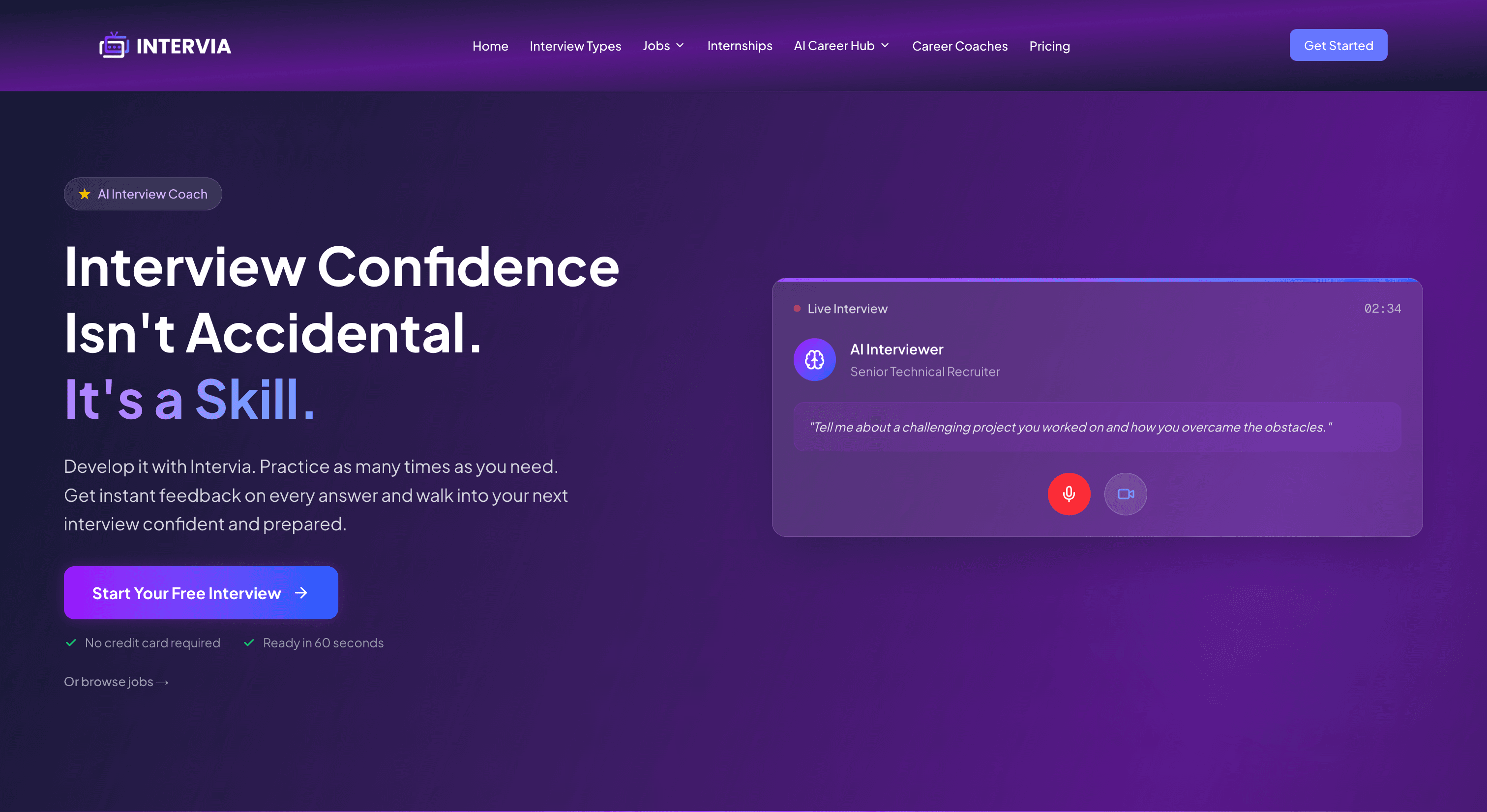Click the Ready in 60 seconds text
This screenshot has width=1487, height=812.
tap(323, 642)
